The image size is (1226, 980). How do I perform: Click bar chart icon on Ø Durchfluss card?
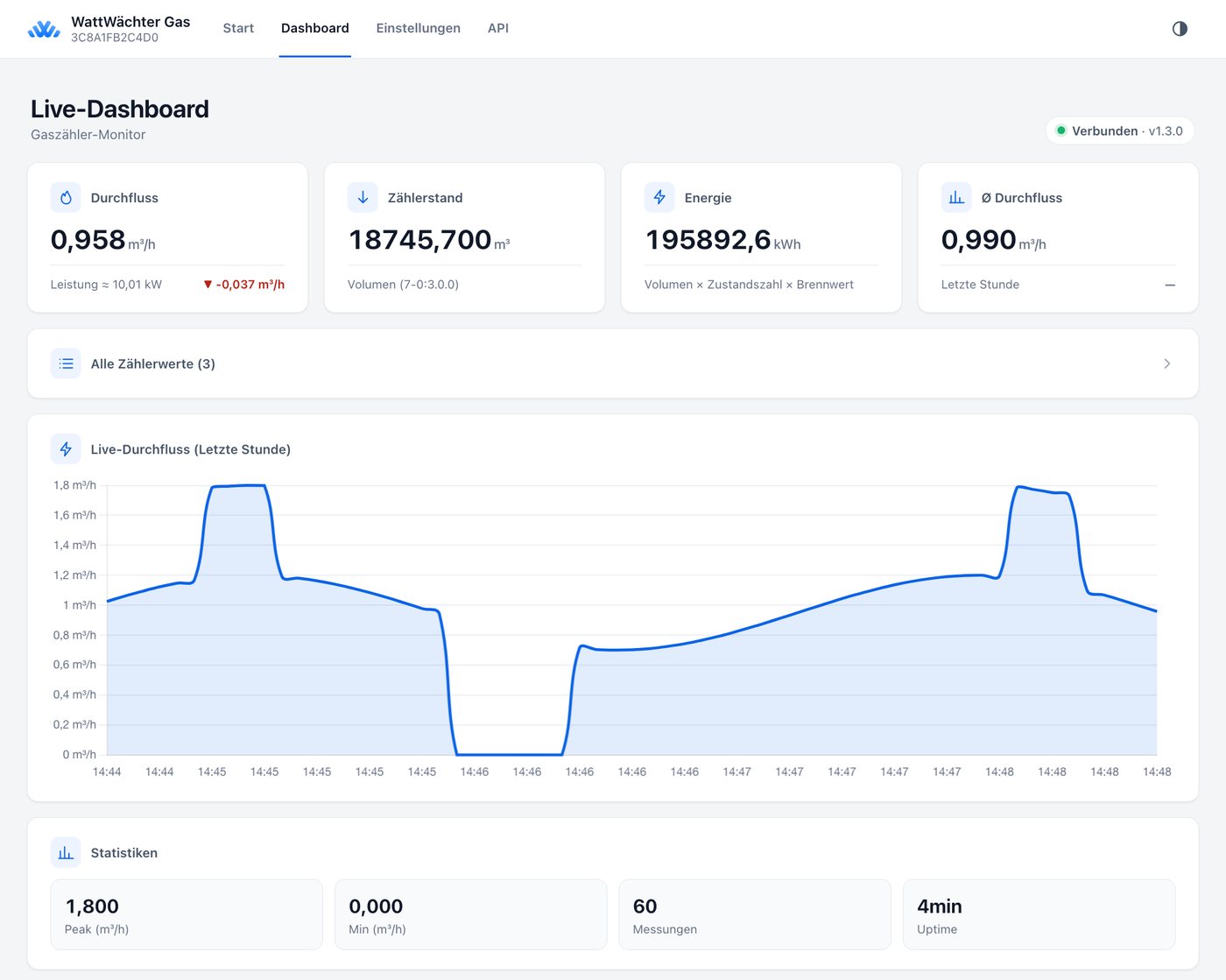point(956,198)
